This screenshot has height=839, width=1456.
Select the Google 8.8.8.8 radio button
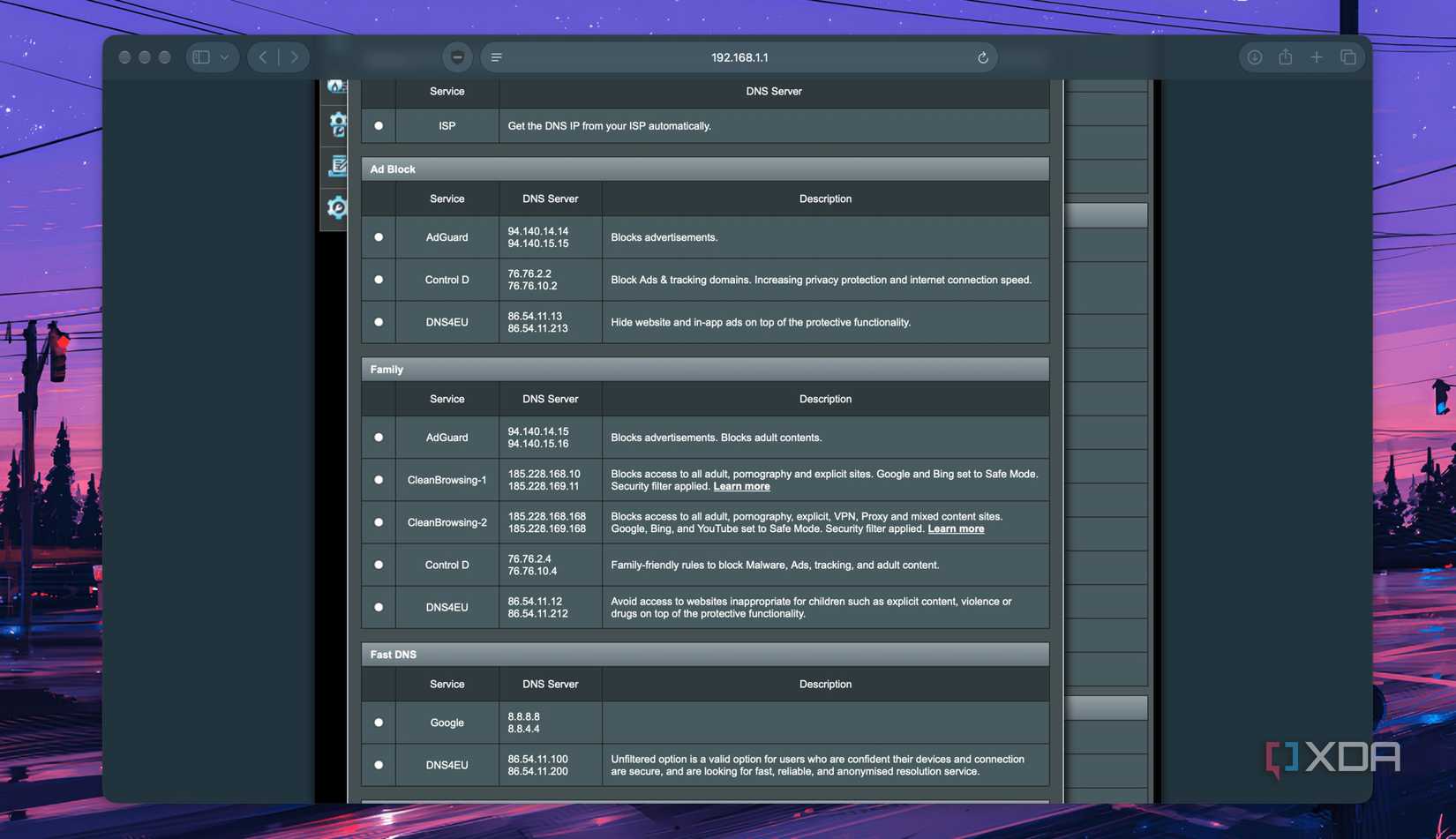coord(379,723)
